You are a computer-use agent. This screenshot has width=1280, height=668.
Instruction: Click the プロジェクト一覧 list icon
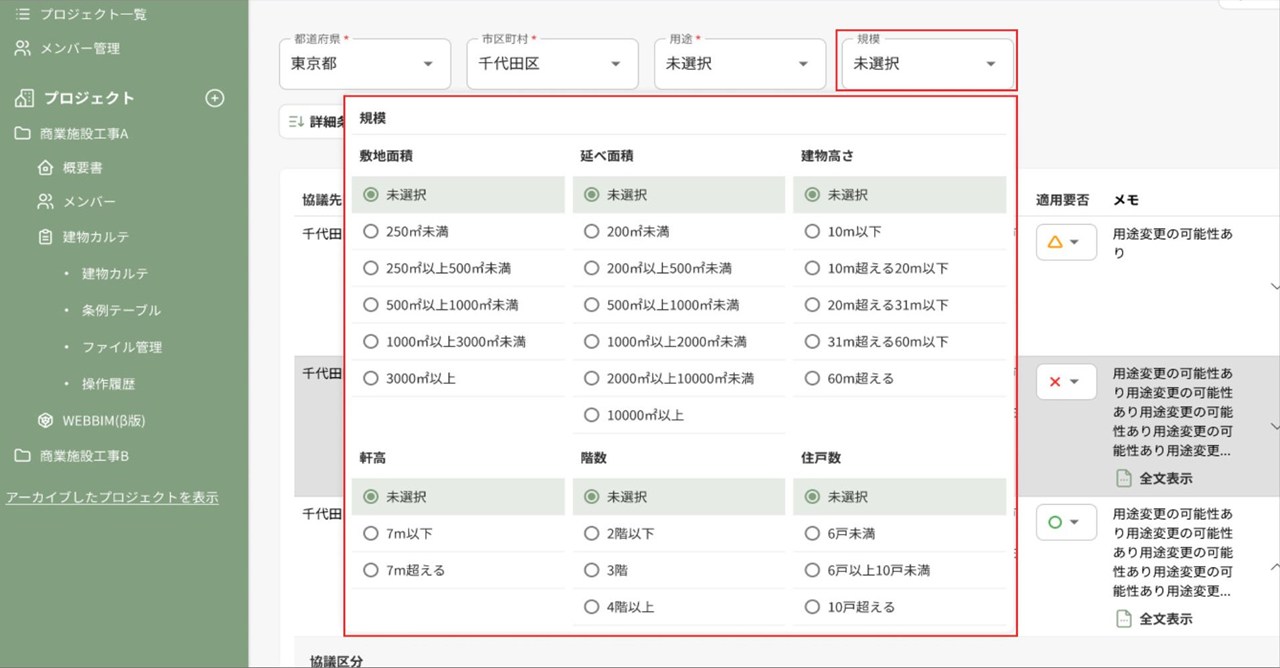pyautogui.click(x=22, y=14)
